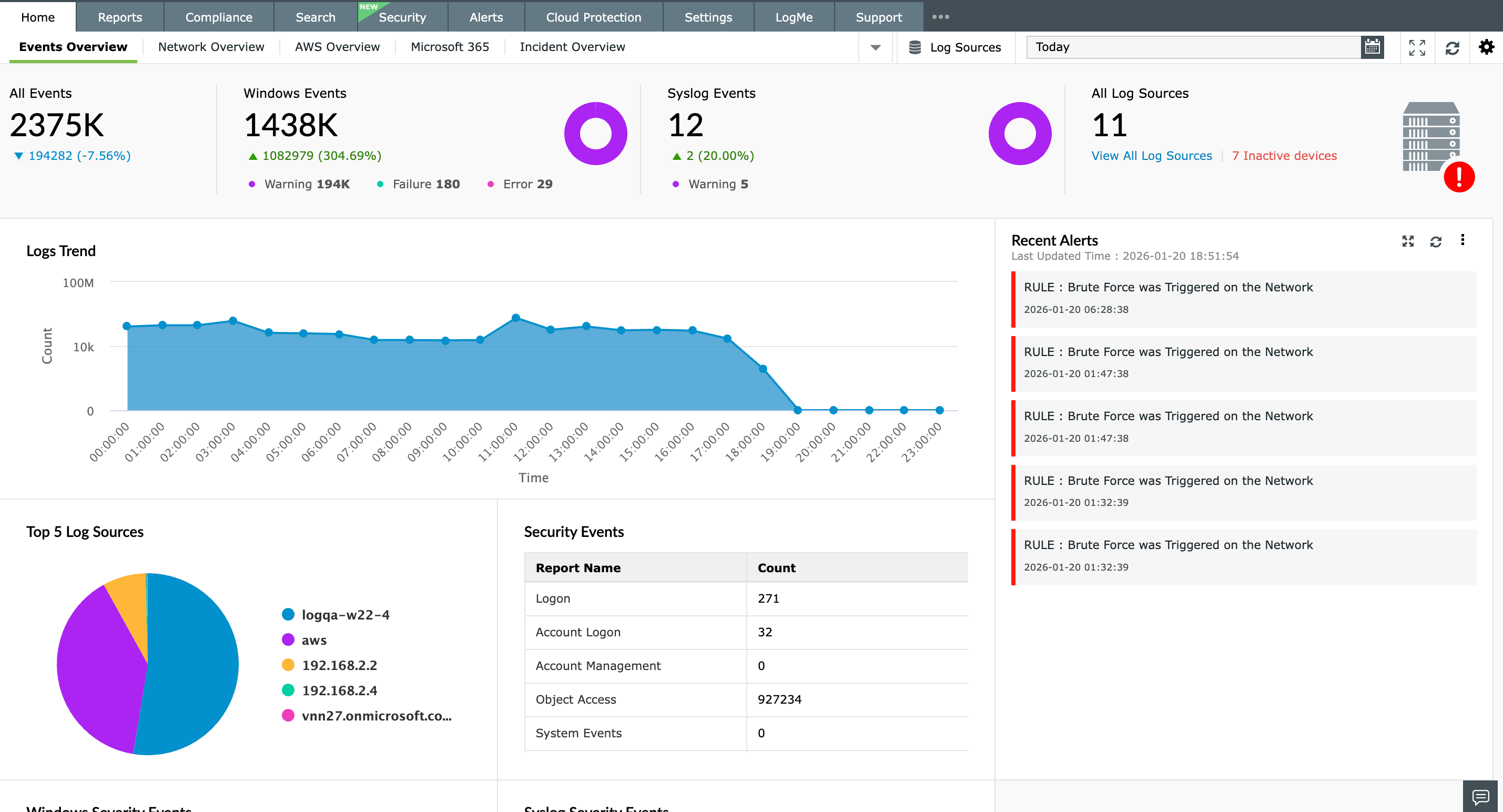Open dashboard settings gear

tap(1487, 47)
